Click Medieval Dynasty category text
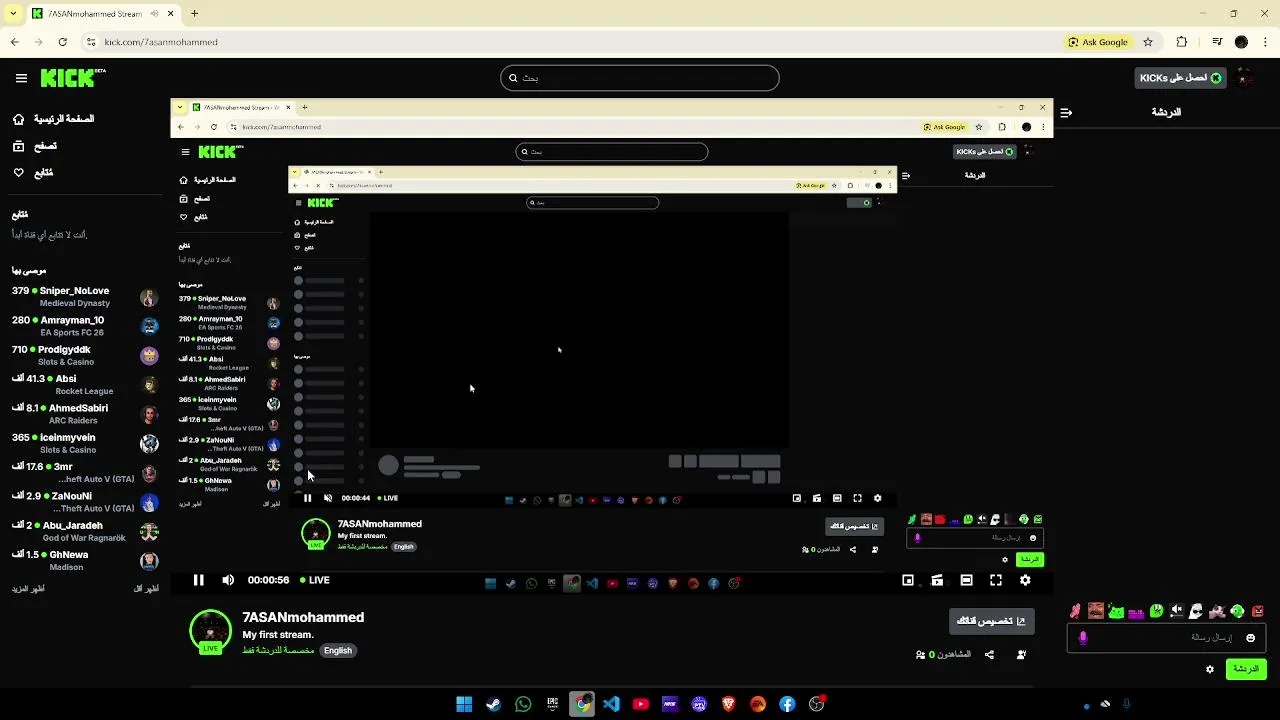This screenshot has height=720, width=1280. click(x=75, y=303)
